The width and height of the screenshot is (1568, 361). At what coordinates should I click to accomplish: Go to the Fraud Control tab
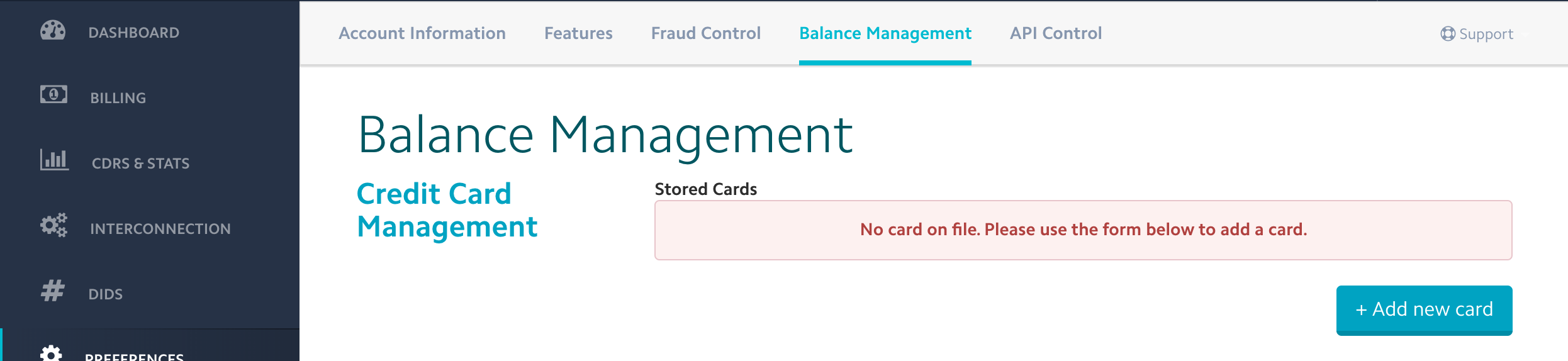point(706,33)
